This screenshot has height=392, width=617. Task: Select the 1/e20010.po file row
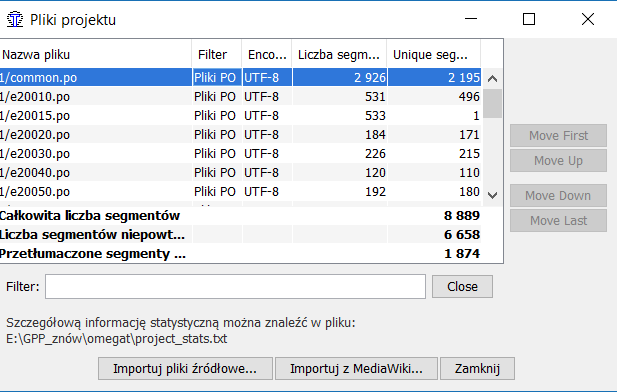tap(240, 96)
